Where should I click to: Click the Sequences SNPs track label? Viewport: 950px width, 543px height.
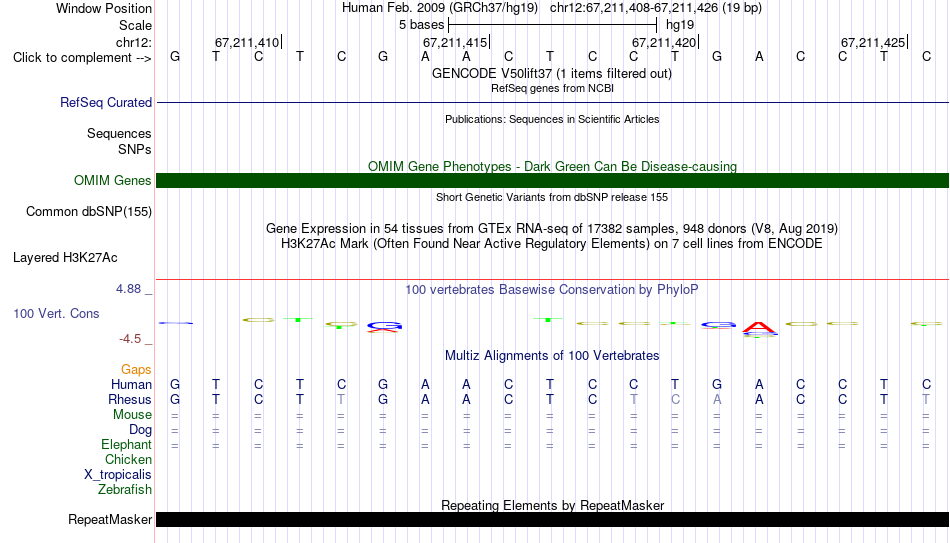(119, 141)
